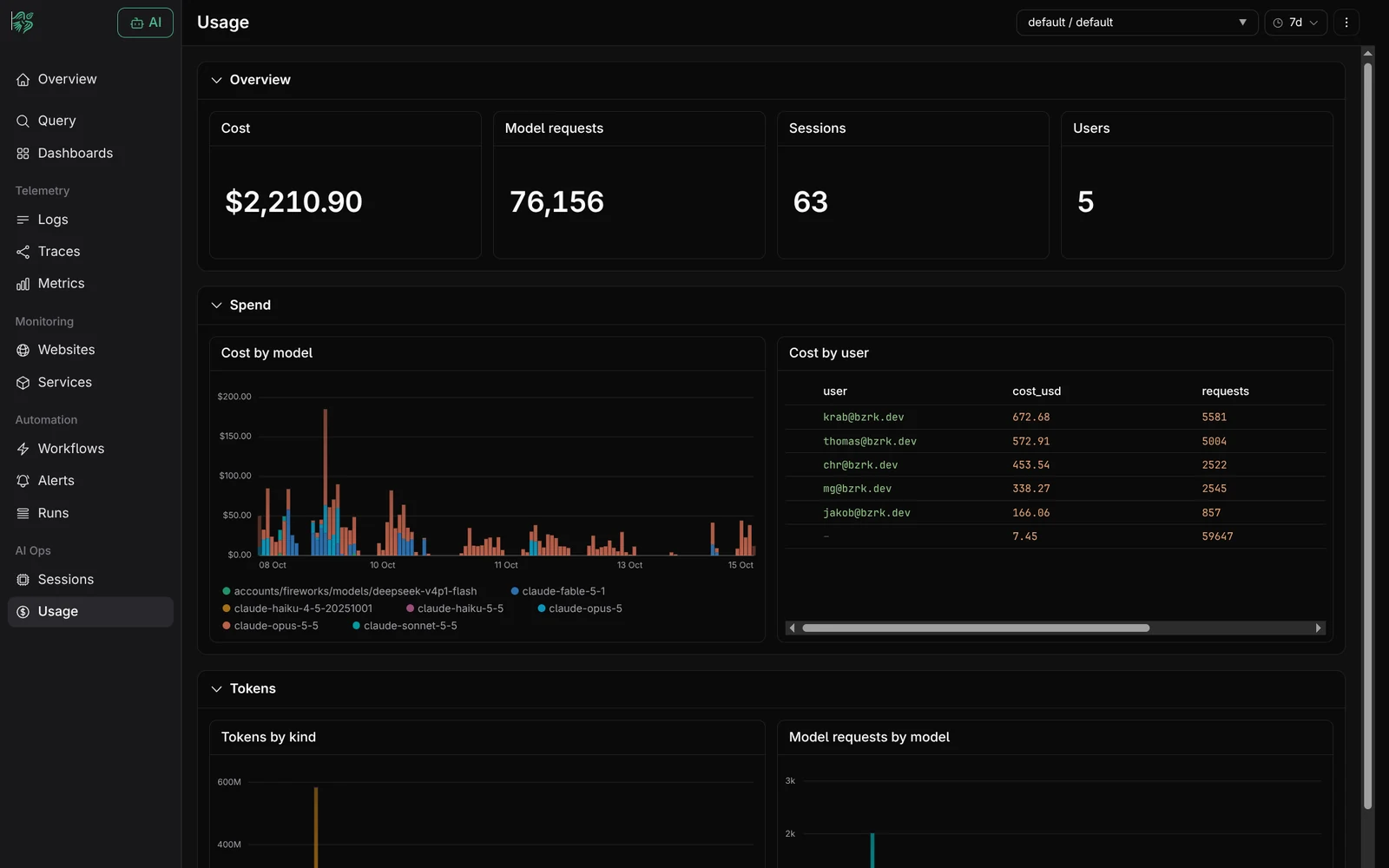1389x868 pixels.
Task: Click the Query magnifier icon
Action: point(23,122)
